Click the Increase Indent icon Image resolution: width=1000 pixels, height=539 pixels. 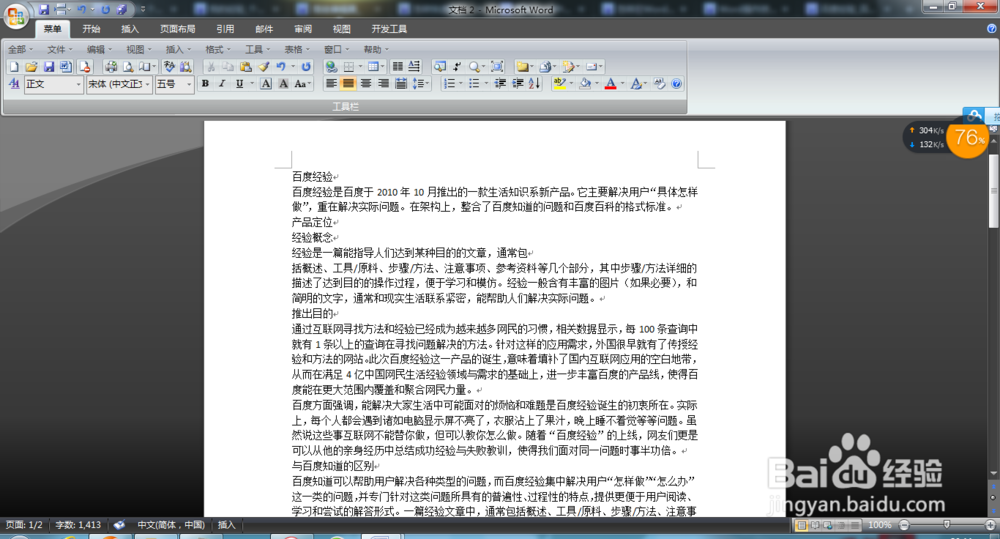coord(518,84)
